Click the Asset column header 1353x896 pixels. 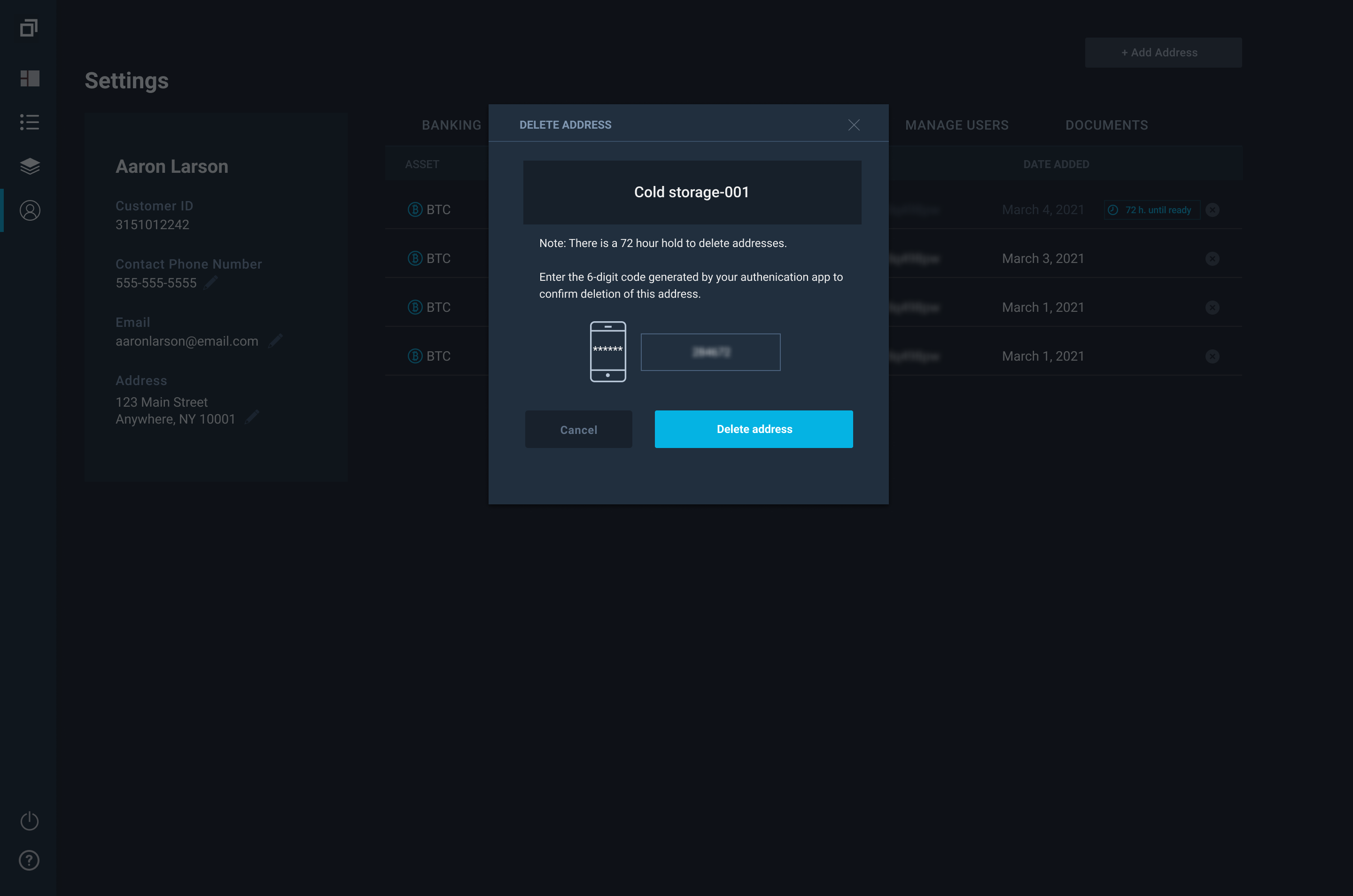[422, 164]
